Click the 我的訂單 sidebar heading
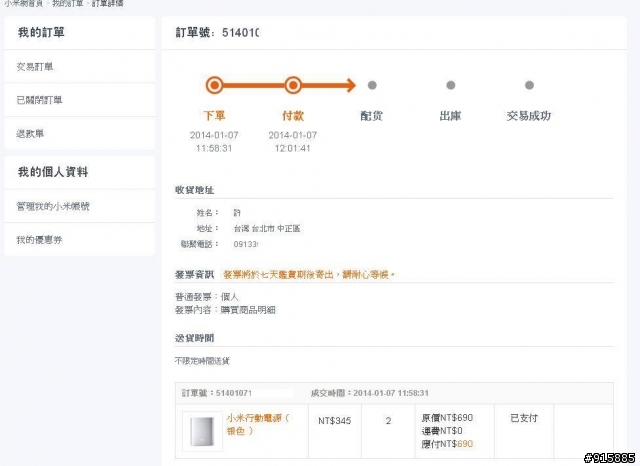Image resolution: width=640 pixels, height=466 pixels. [x=41, y=32]
